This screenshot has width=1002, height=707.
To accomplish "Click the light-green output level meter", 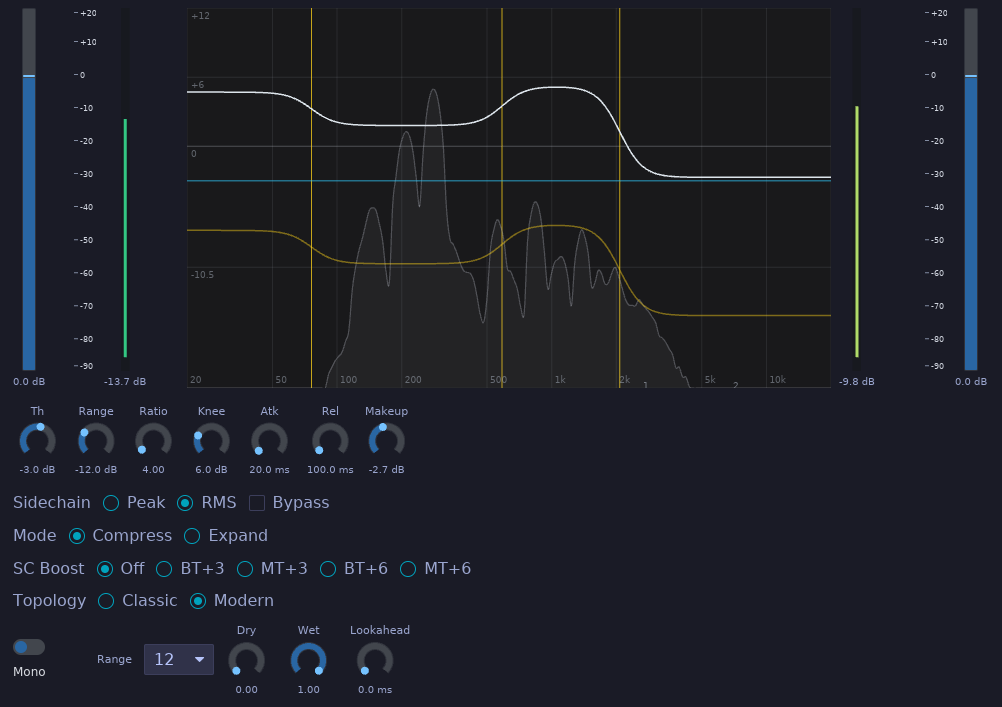I will (857, 231).
